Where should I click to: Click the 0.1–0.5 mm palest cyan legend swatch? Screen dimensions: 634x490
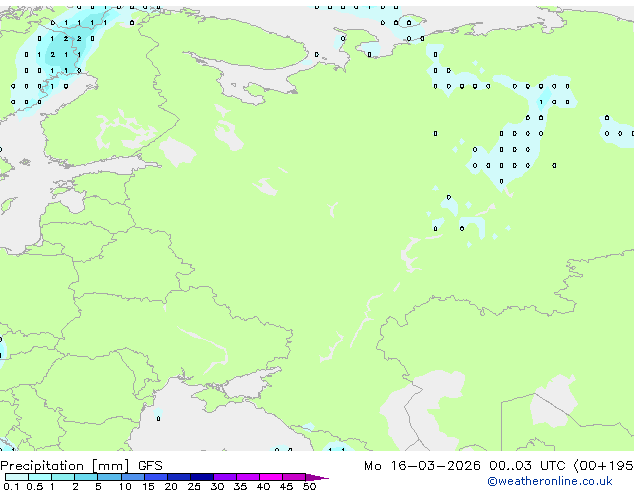tap(17, 477)
